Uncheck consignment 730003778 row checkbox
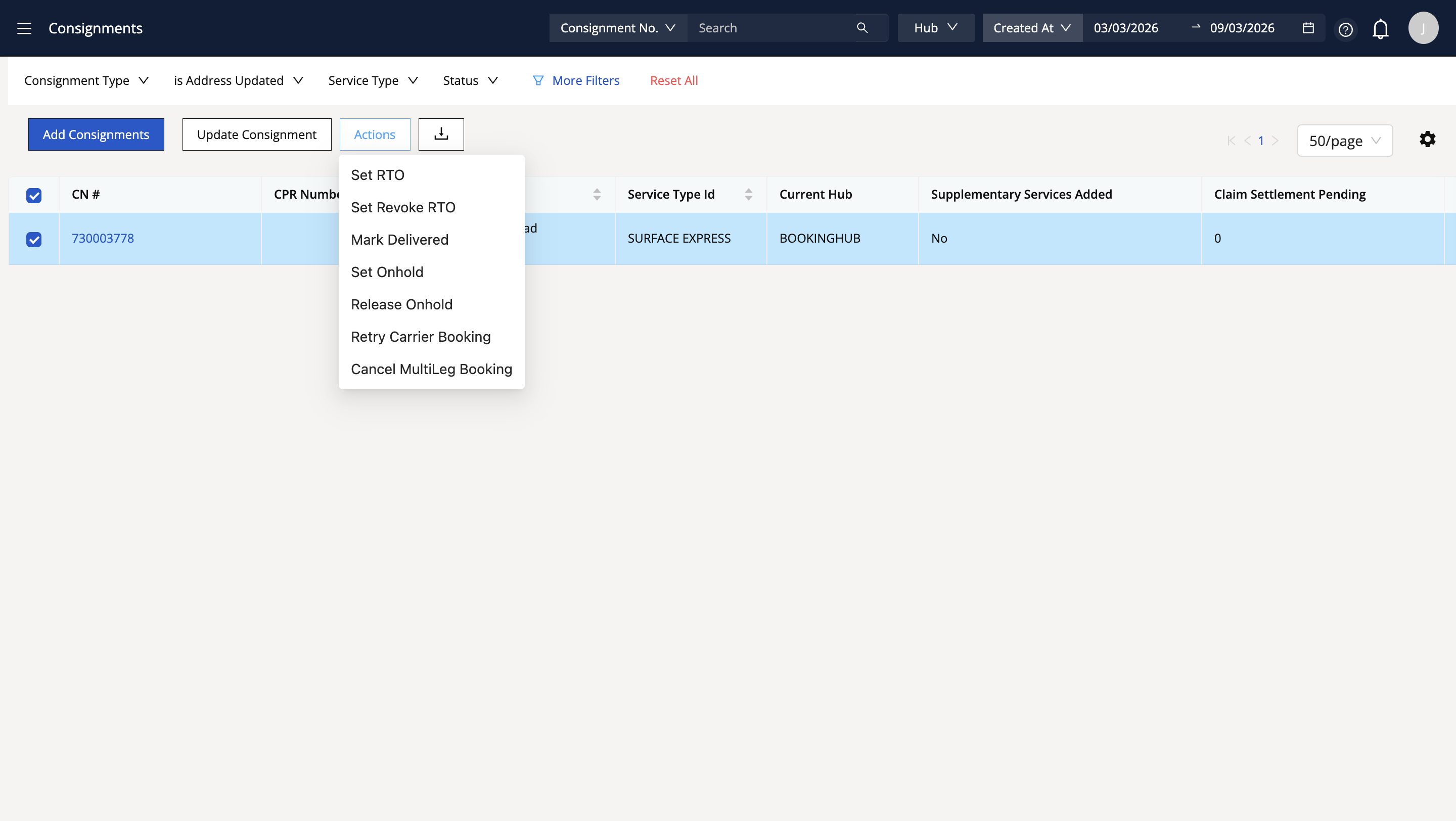 34,240
